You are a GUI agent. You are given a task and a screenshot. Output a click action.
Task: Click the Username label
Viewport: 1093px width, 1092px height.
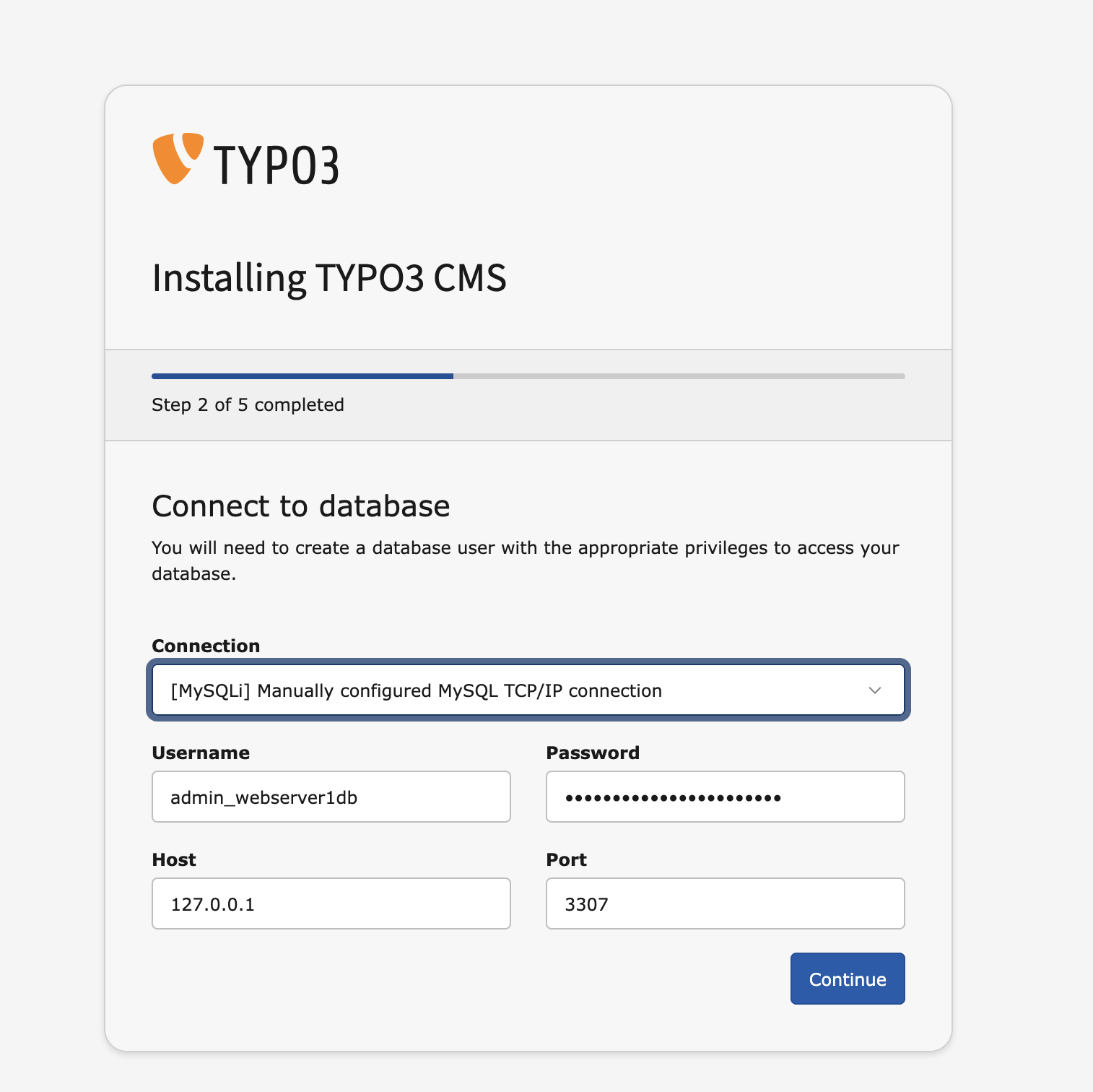coord(201,753)
